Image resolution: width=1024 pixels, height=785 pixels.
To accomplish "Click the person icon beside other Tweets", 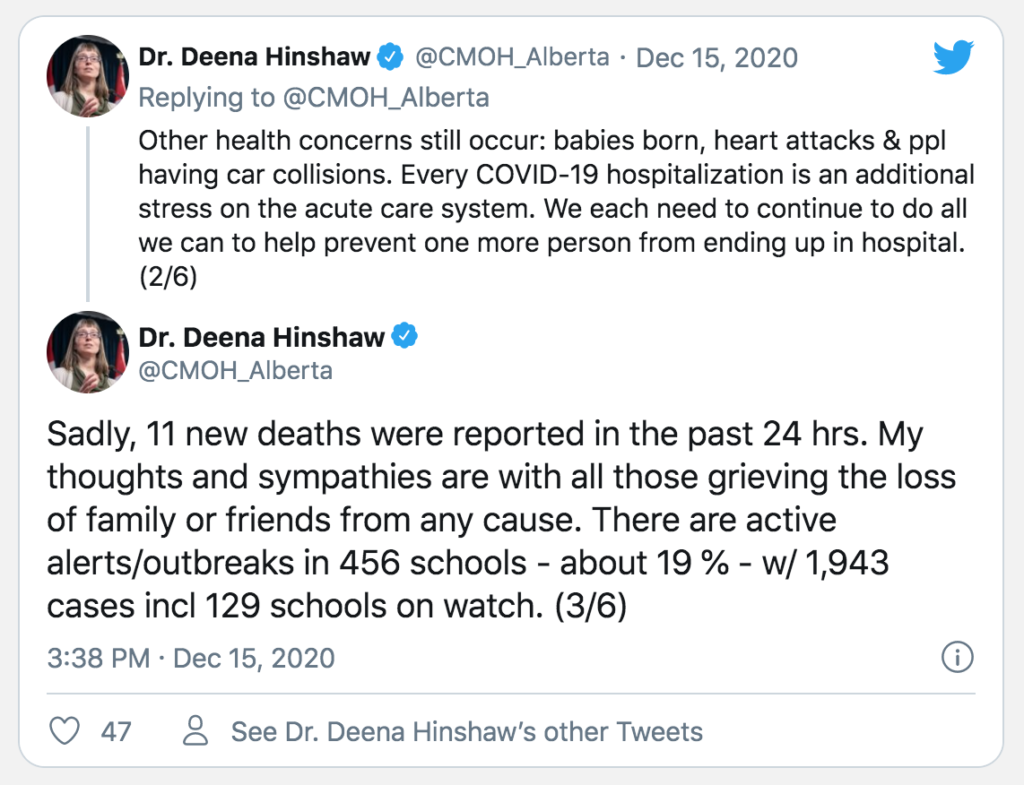I will tap(197, 731).
